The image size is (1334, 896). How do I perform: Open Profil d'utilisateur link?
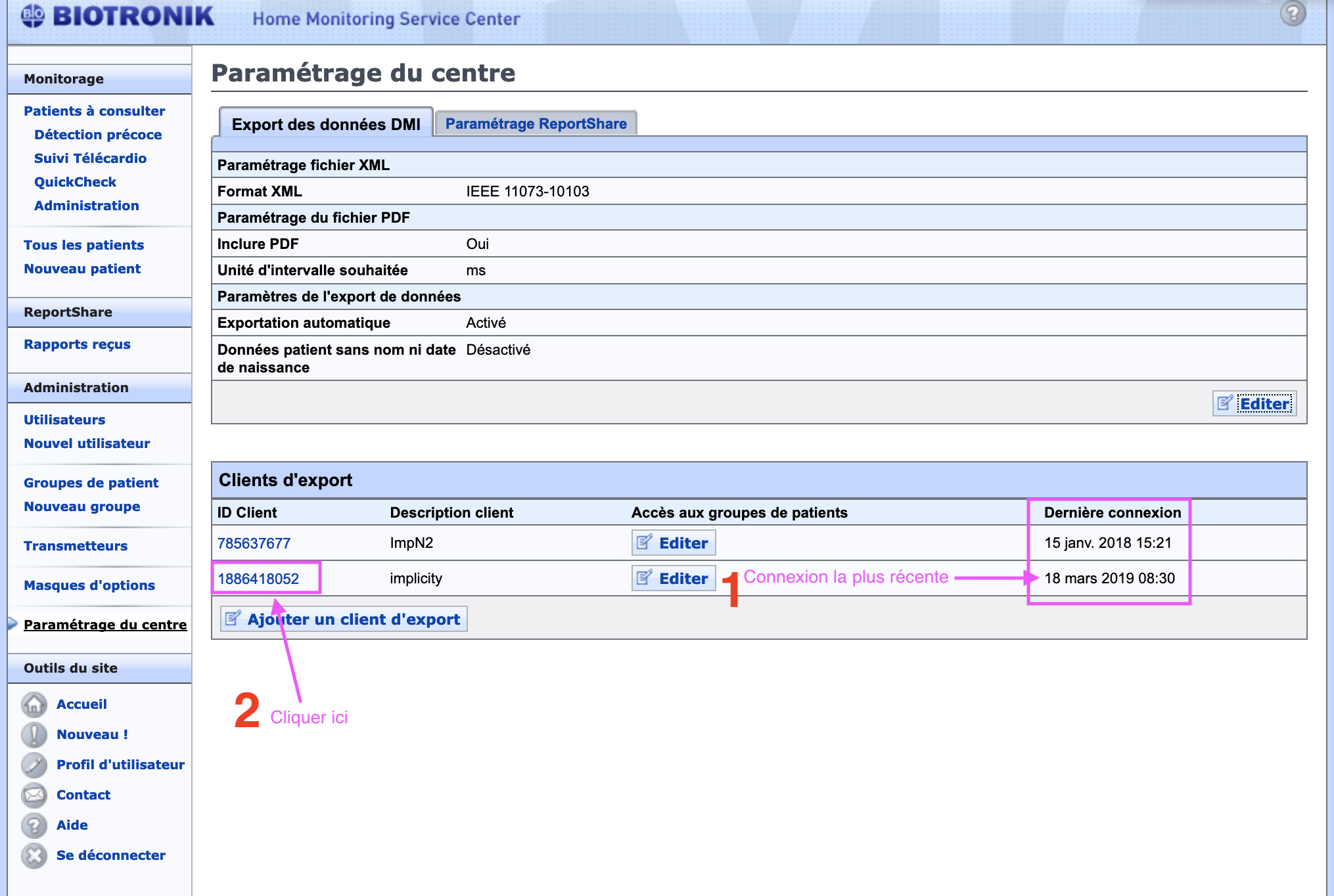coord(120,765)
